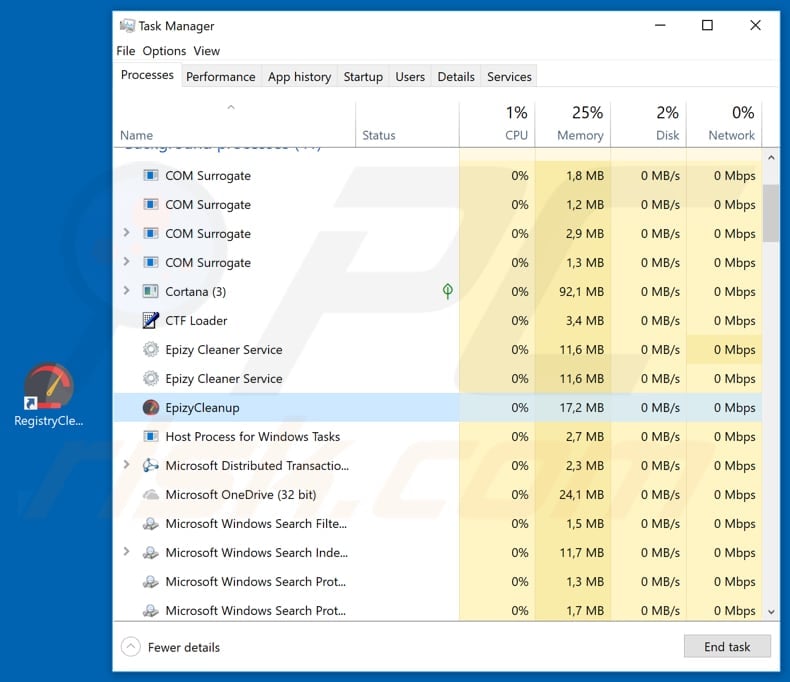Viewport: 790px width, 682px height.
Task: Select Host Process for Windows Tasks name
Action: coord(252,437)
